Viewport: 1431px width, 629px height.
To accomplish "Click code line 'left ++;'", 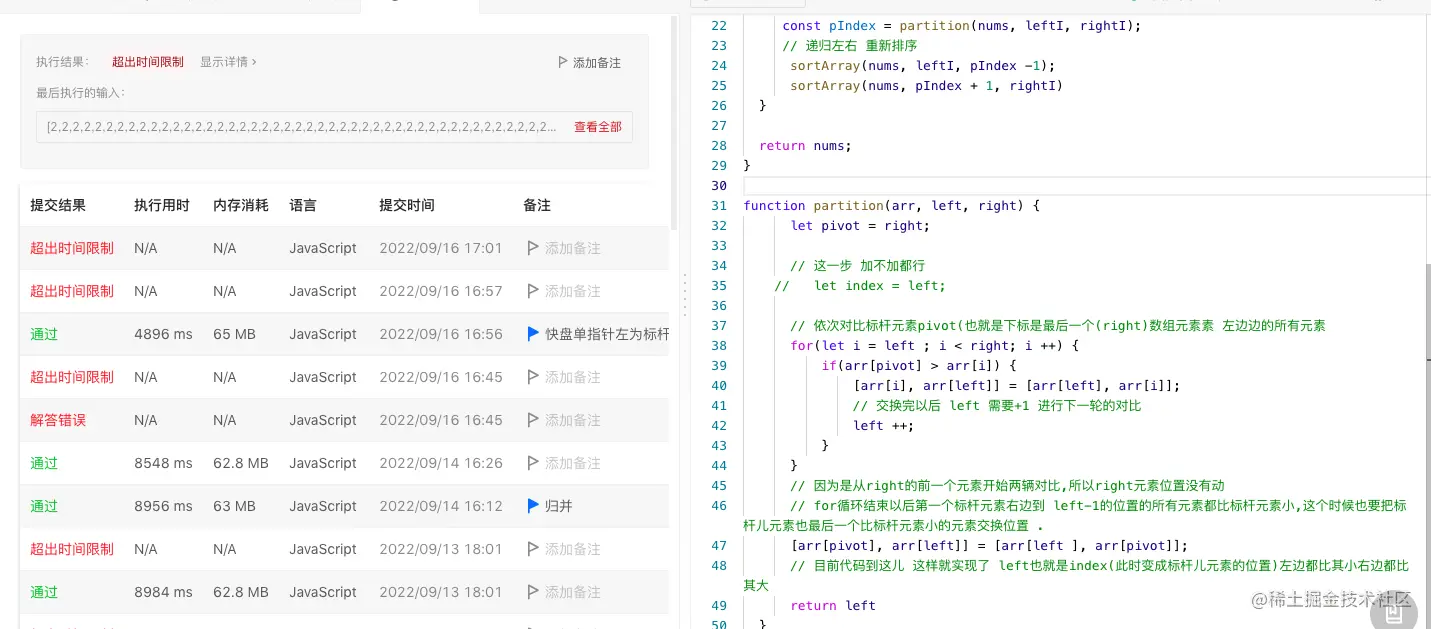I will (883, 425).
